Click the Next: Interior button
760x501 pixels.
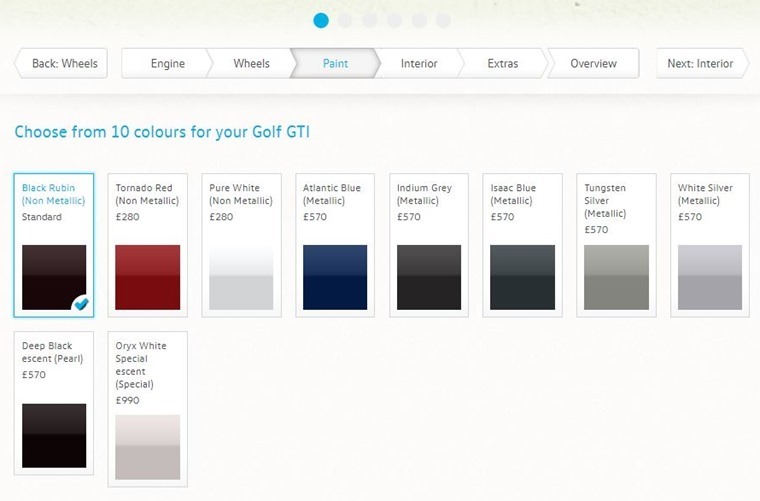tap(702, 63)
